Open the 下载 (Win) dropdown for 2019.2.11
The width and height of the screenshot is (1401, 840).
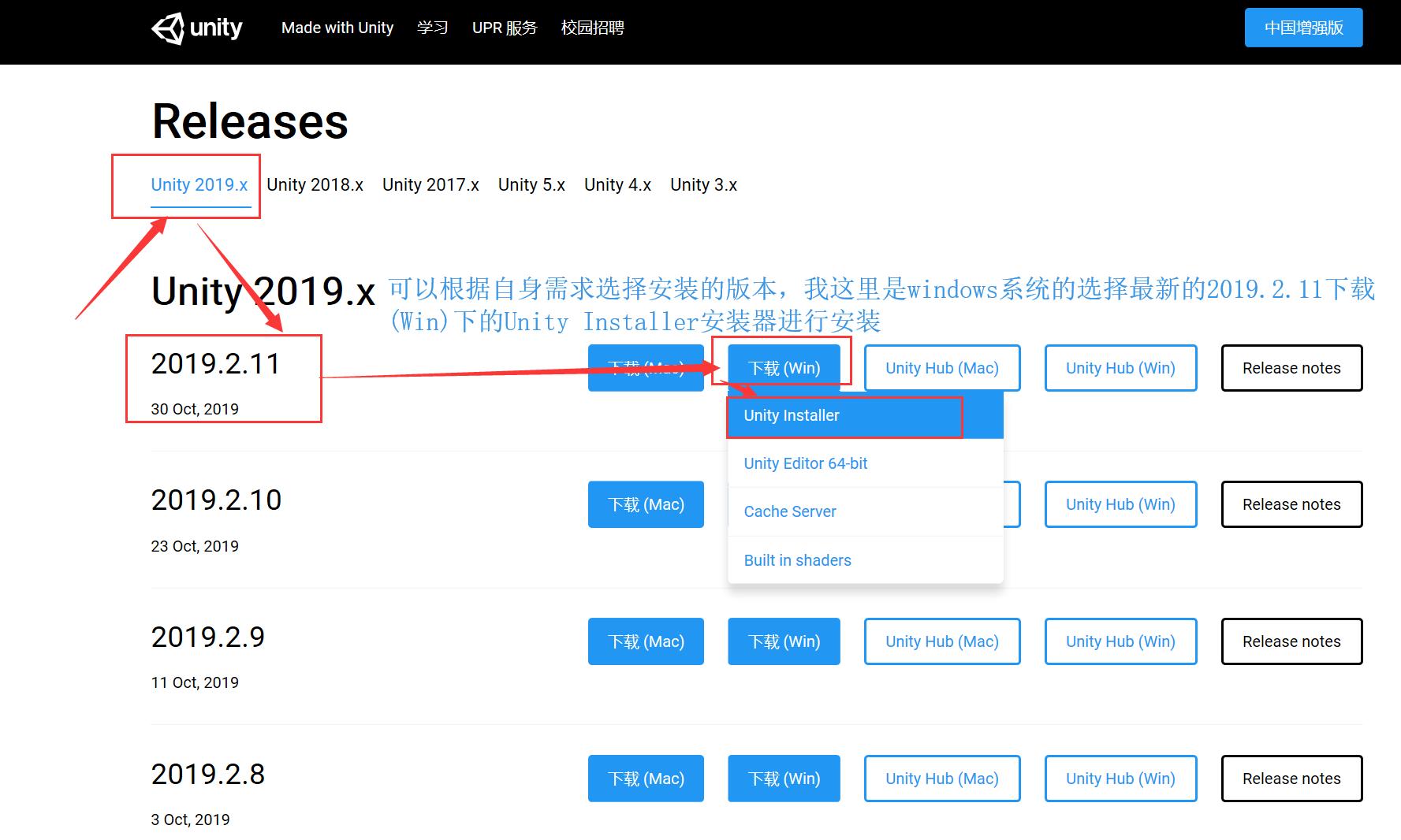coord(783,367)
